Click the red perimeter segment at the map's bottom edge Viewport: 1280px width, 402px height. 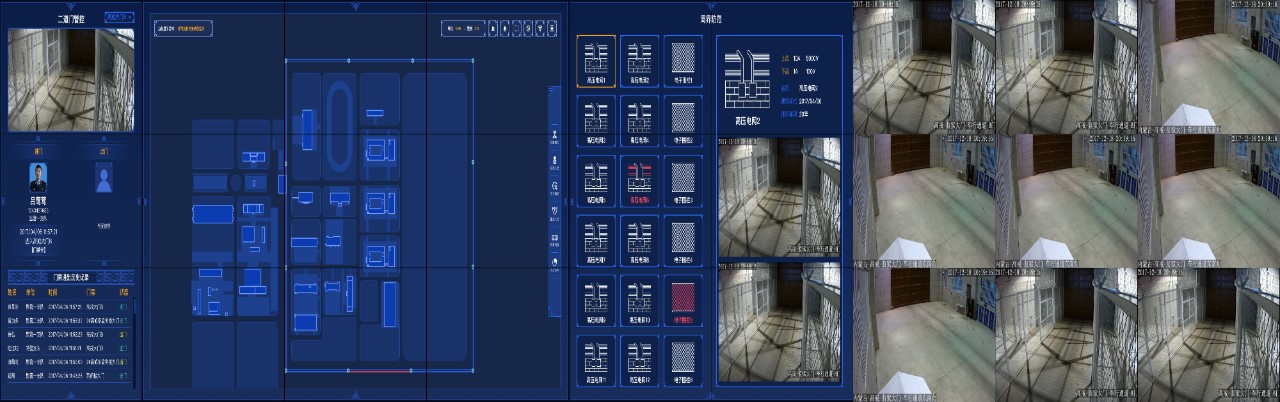tap(380, 370)
